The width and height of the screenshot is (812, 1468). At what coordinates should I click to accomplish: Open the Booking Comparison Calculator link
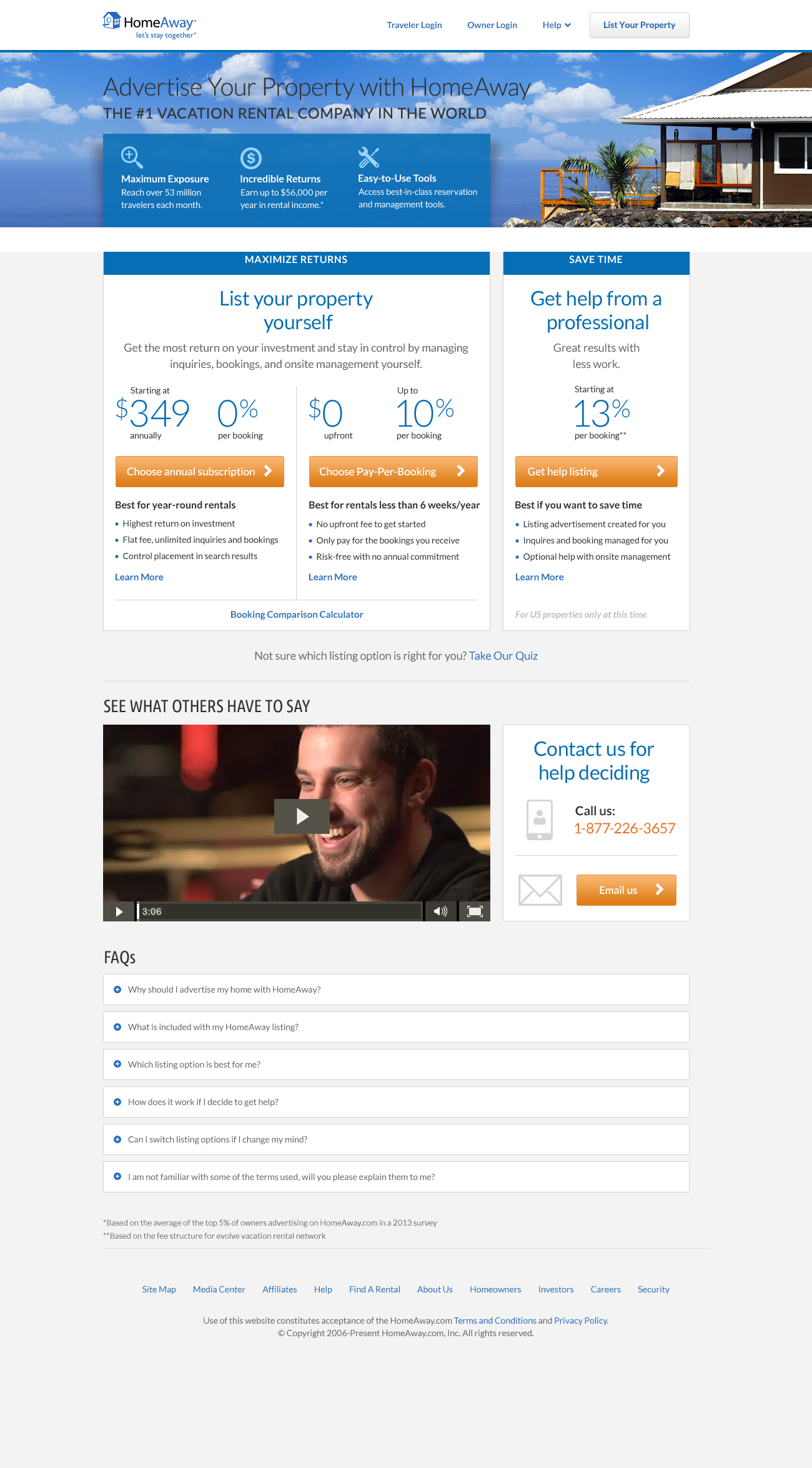pyautogui.click(x=297, y=615)
